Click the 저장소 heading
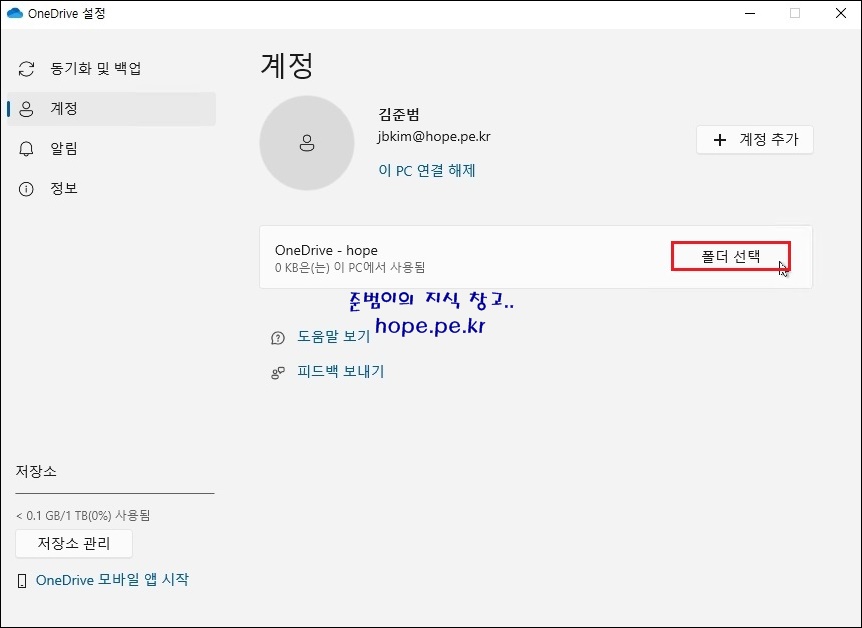 click(x=36, y=471)
